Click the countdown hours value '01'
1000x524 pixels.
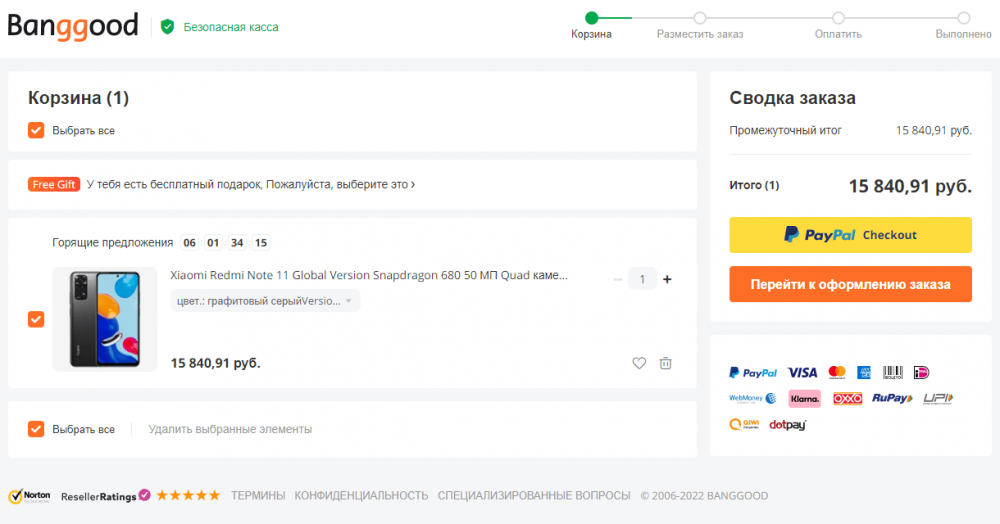coord(213,242)
